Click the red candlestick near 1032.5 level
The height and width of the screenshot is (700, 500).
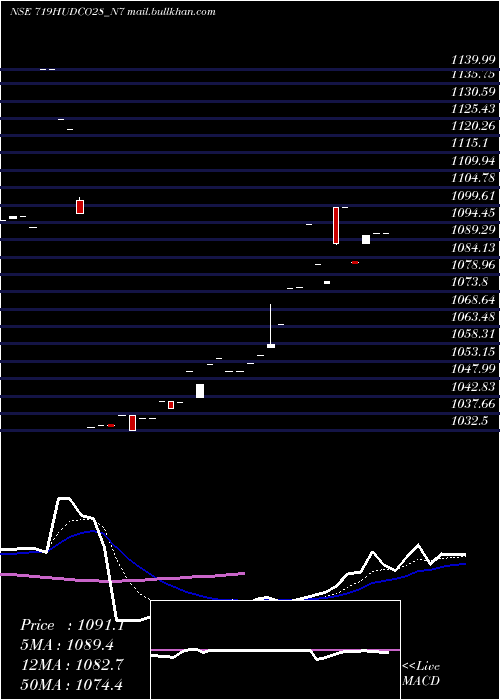tap(132, 423)
